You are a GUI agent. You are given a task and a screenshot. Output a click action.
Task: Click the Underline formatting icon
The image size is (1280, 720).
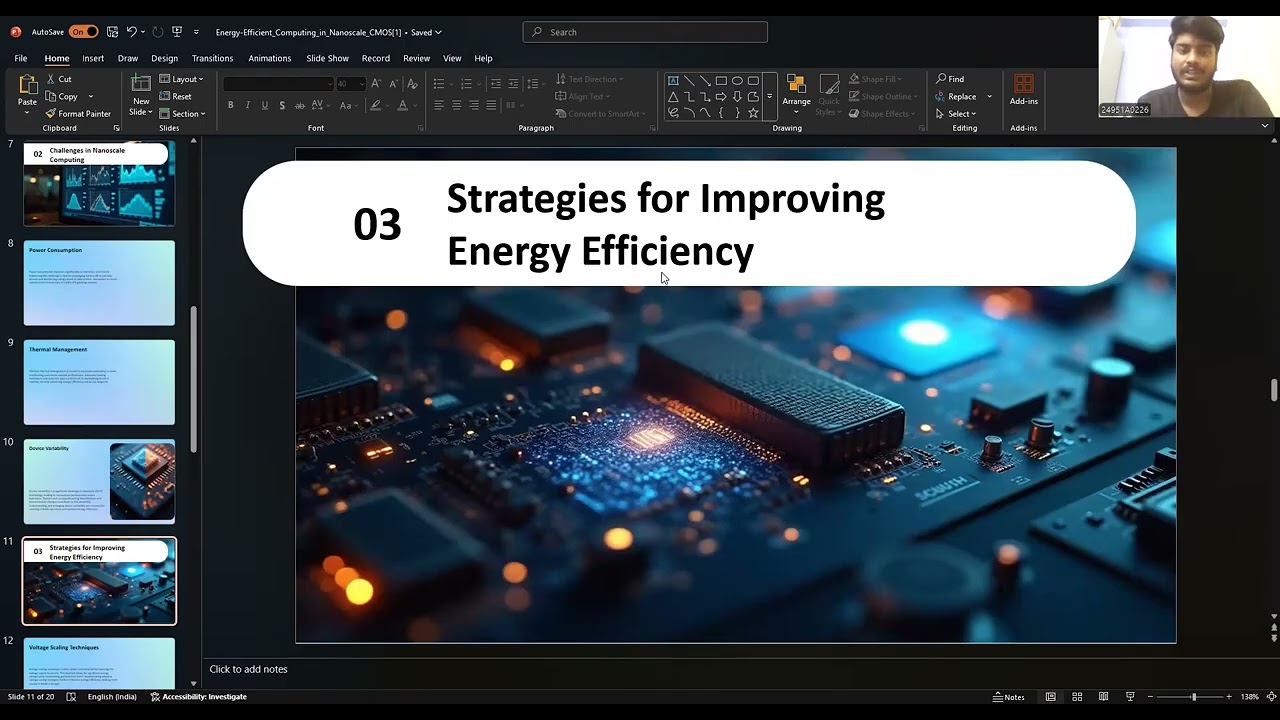tap(265, 105)
